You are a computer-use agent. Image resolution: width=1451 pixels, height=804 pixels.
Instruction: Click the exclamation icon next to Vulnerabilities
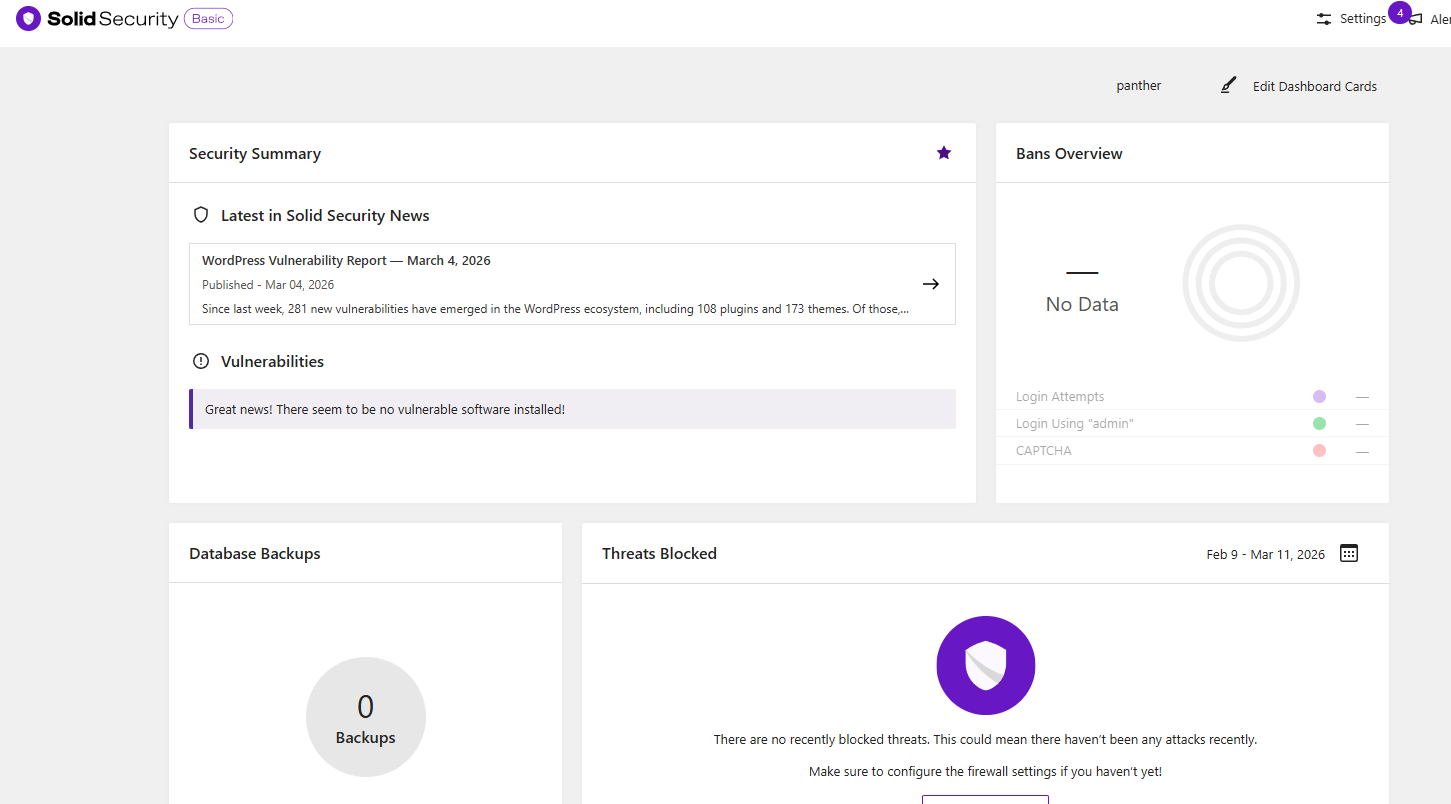[x=201, y=361]
